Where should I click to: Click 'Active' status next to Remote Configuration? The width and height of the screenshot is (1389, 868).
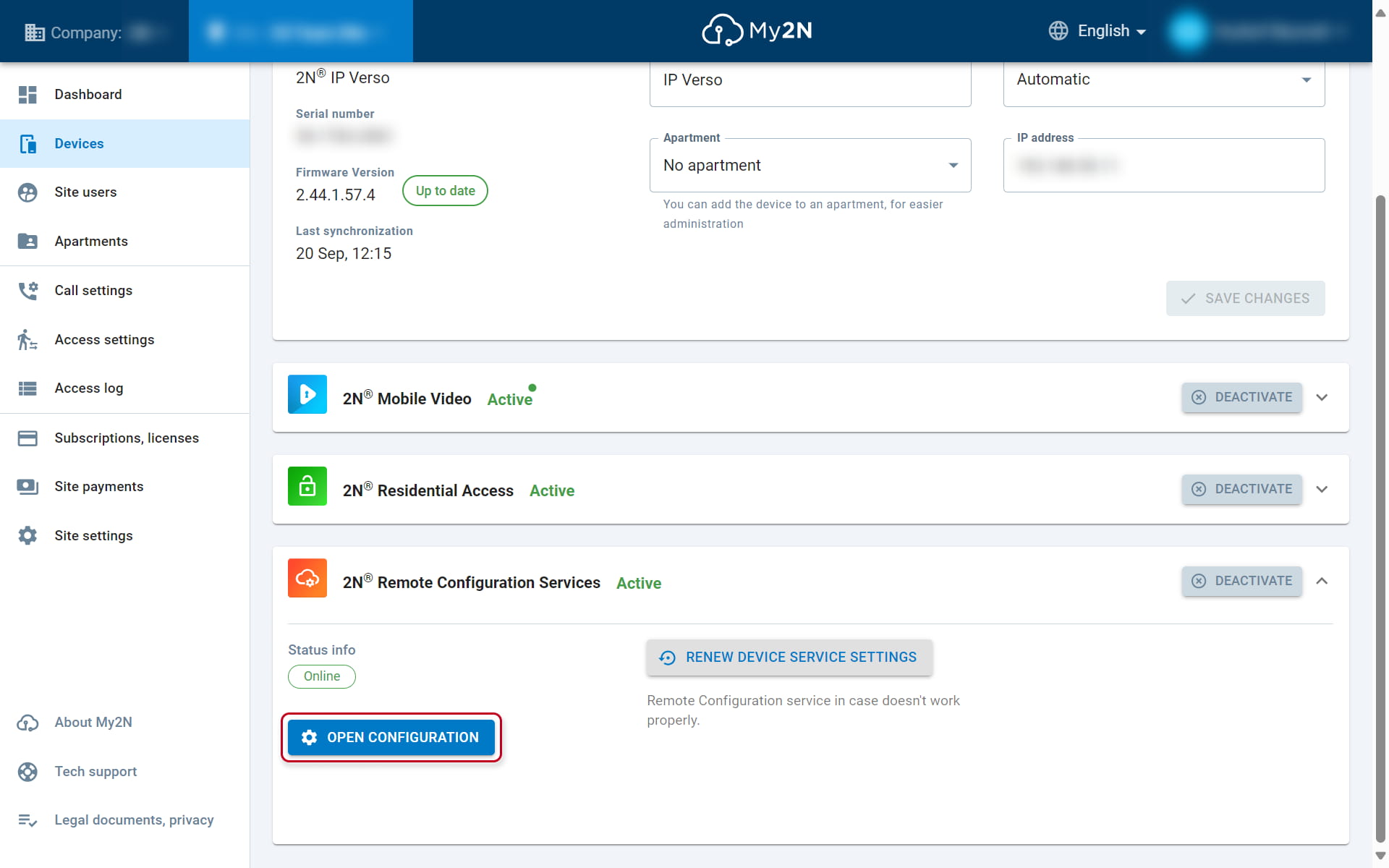click(x=639, y=583)
